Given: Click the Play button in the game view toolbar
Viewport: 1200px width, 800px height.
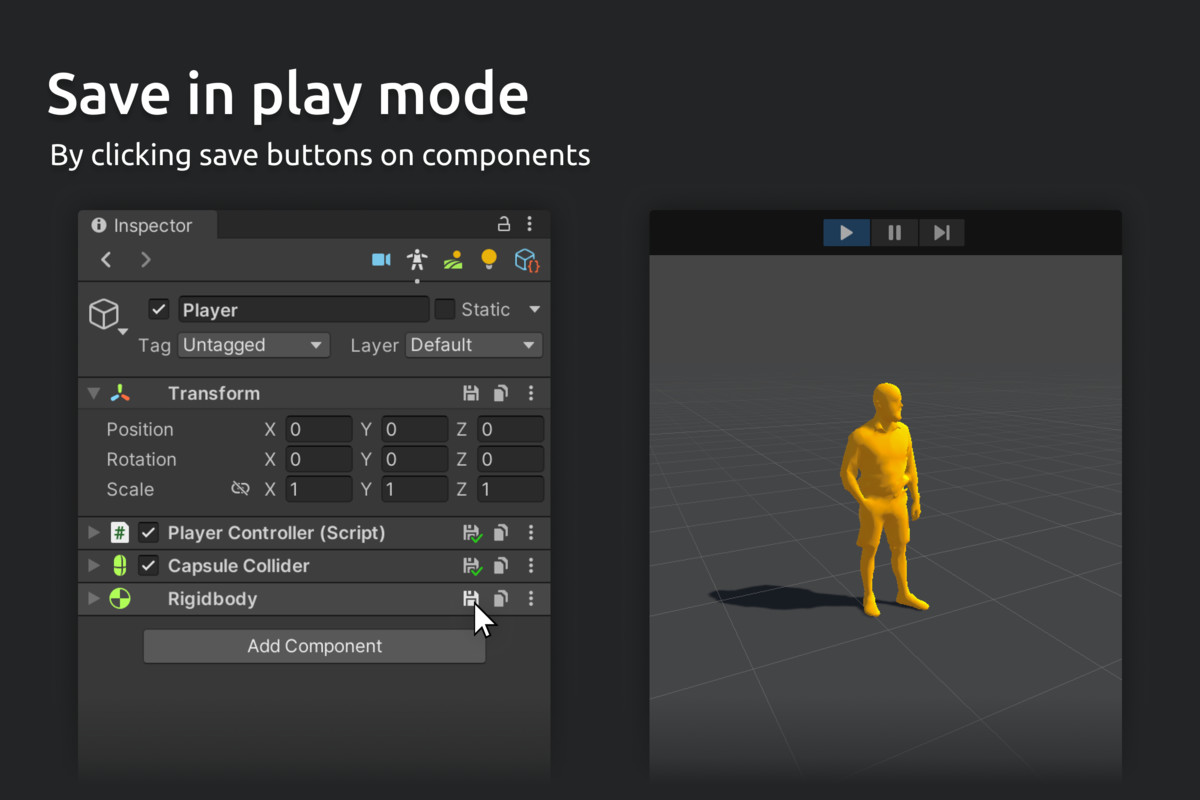Looking at the screenshot, I should [847, 233].
